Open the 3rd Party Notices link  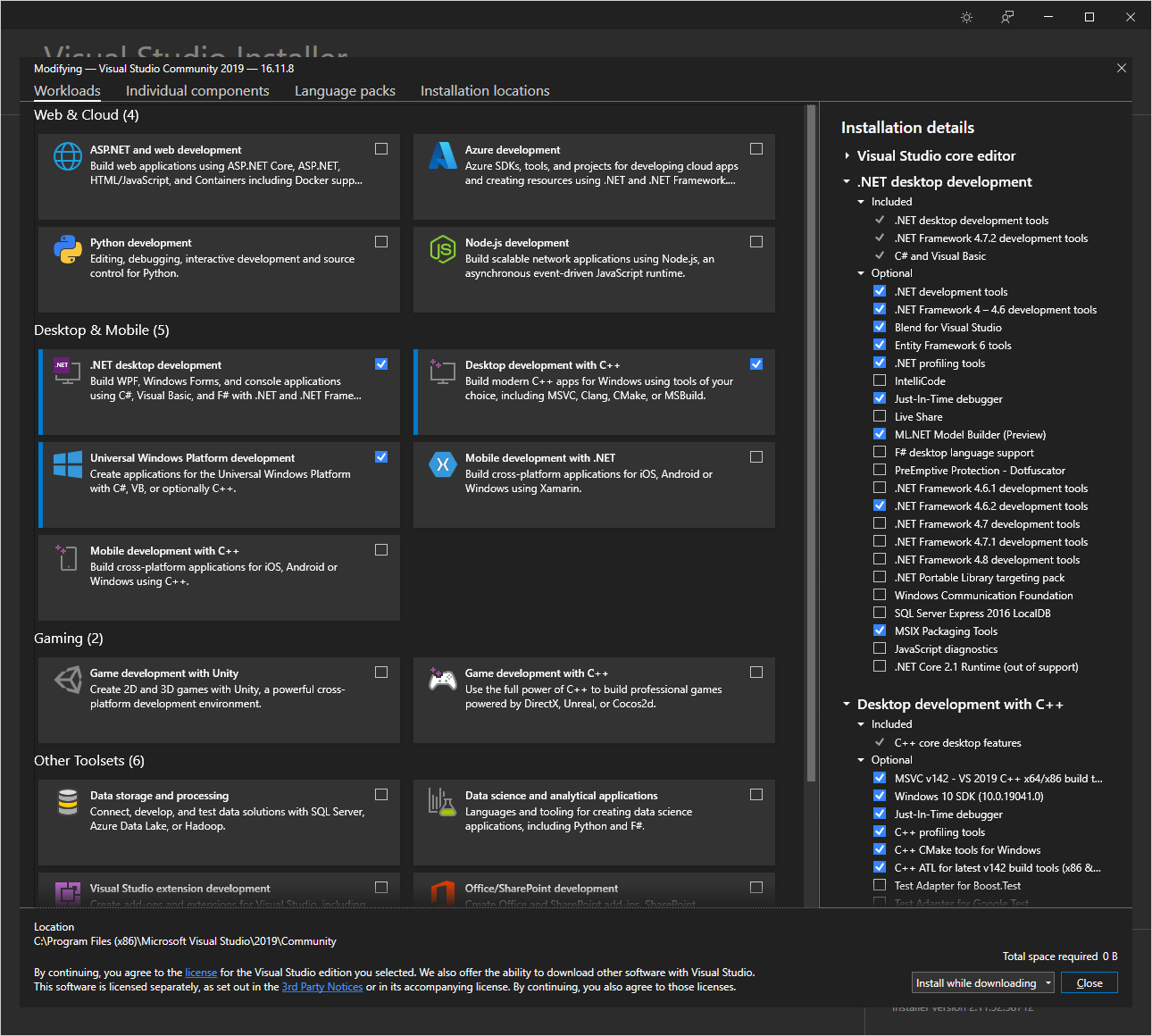point(322,987)
